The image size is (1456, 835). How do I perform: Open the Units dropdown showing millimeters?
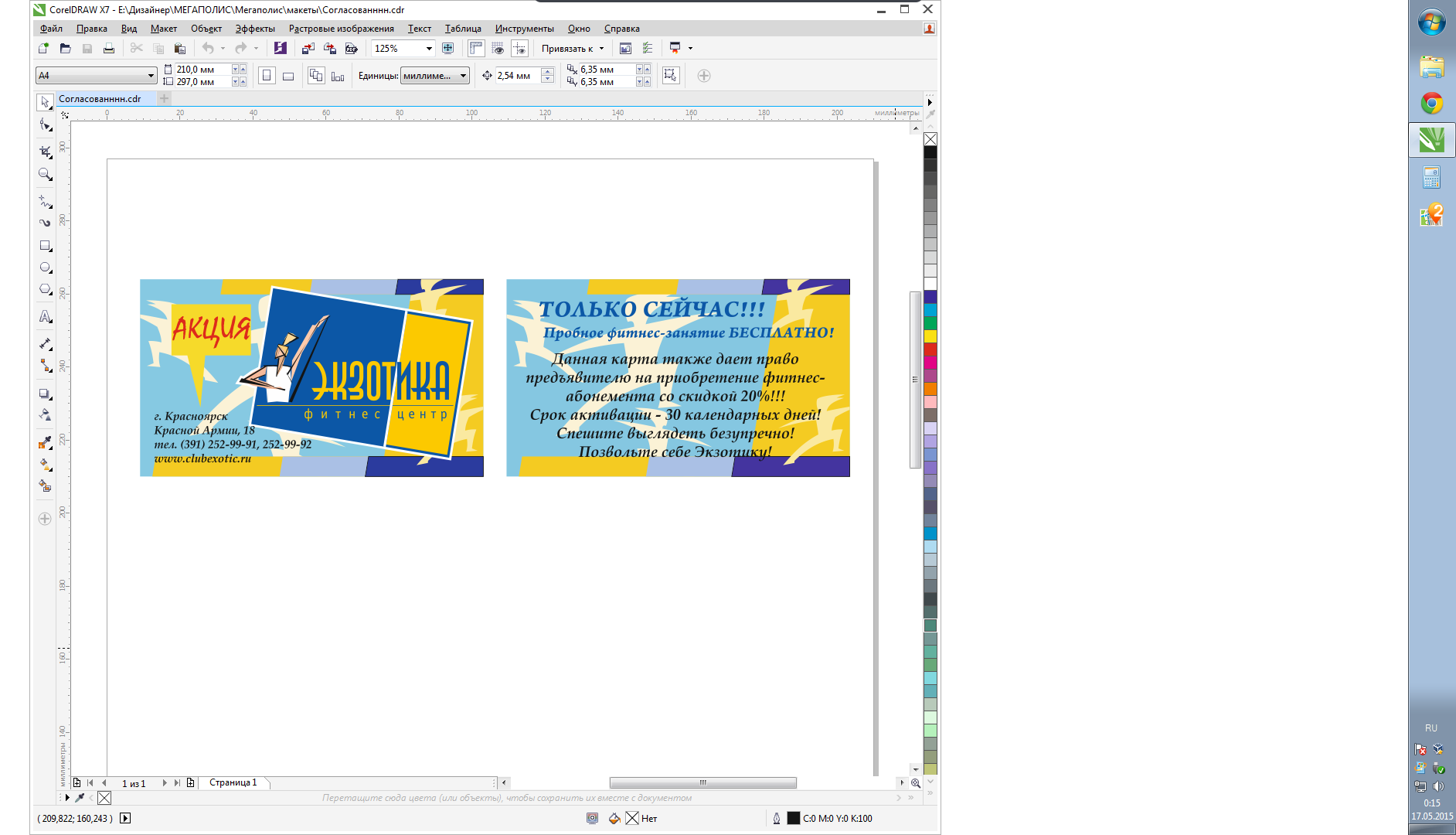(435, 76)
